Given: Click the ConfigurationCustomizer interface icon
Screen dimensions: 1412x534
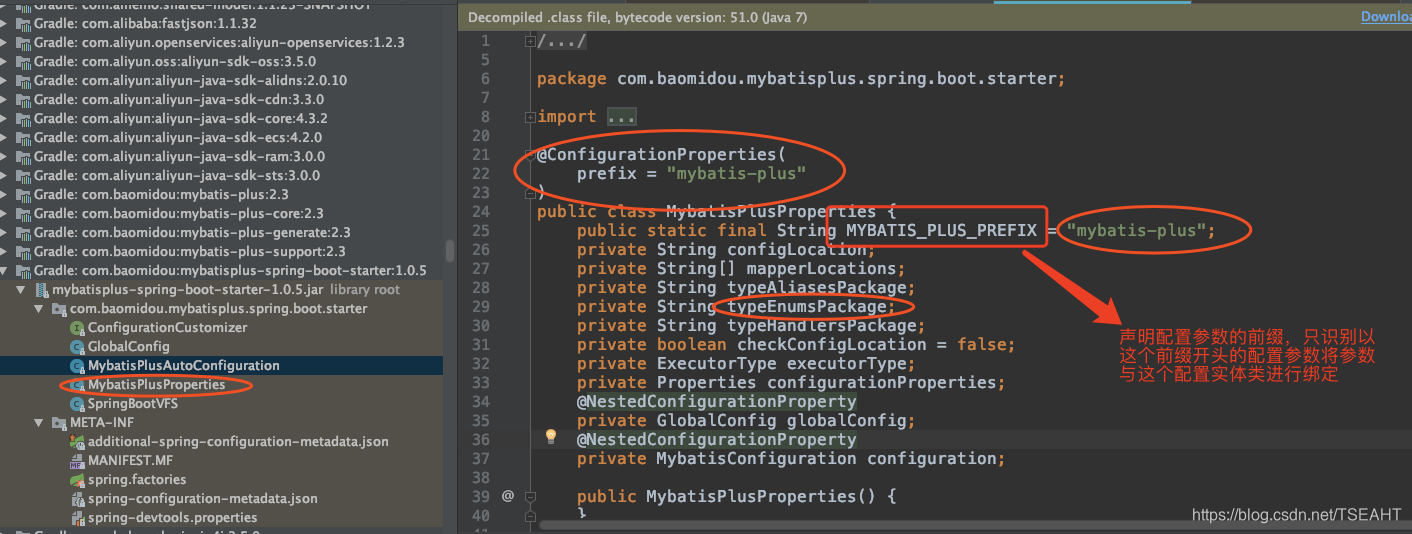Looking at the screenshot, I should point(77,328).
